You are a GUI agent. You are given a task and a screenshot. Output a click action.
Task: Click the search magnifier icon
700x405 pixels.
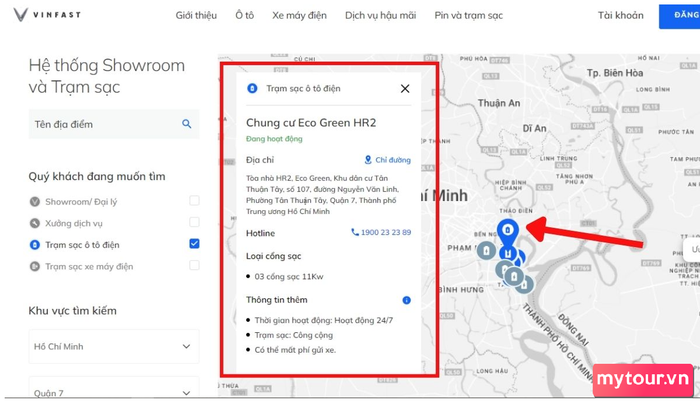(x=187, y=124)
